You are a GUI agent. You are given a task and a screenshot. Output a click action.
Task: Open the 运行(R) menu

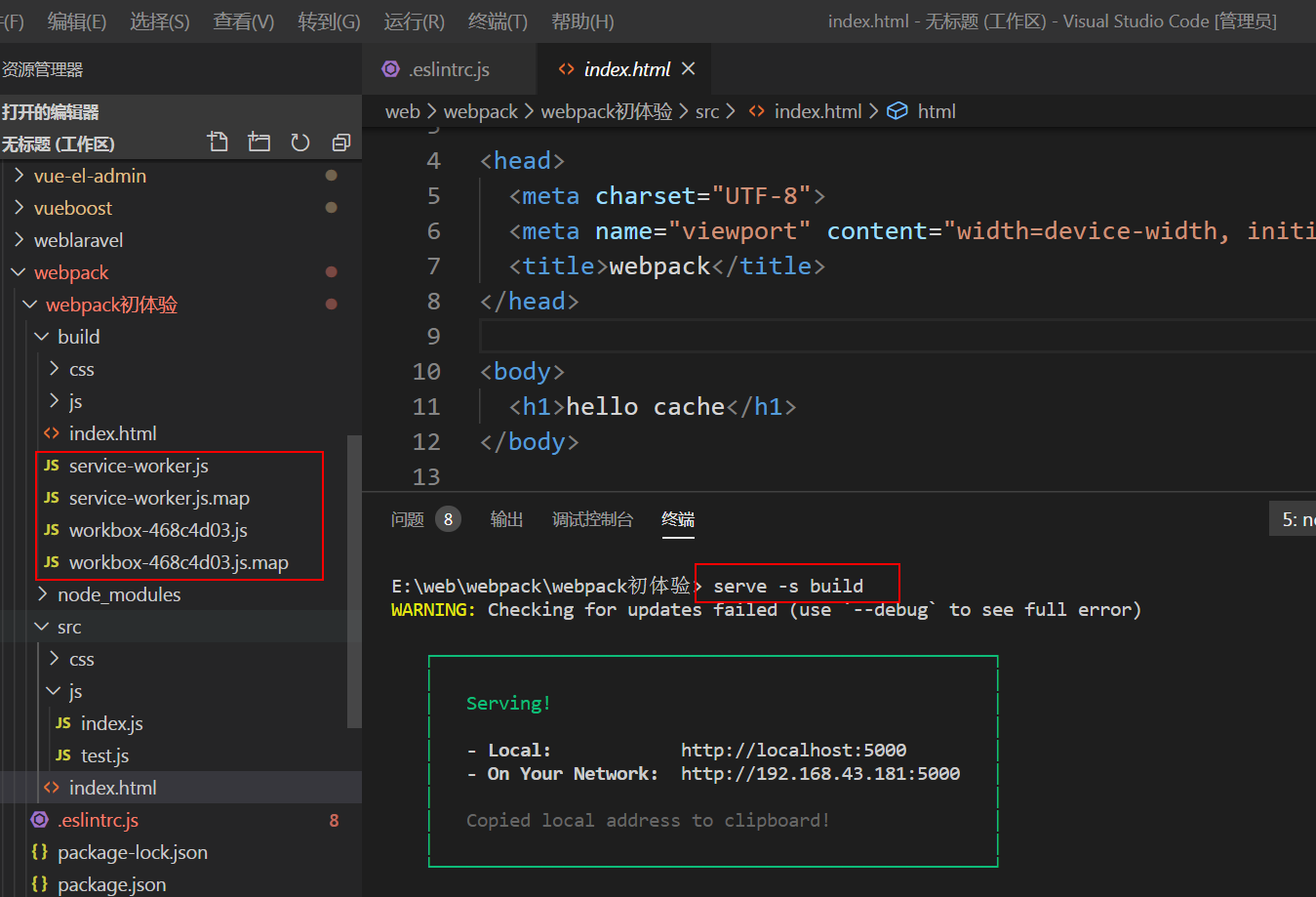click(414, 21)
